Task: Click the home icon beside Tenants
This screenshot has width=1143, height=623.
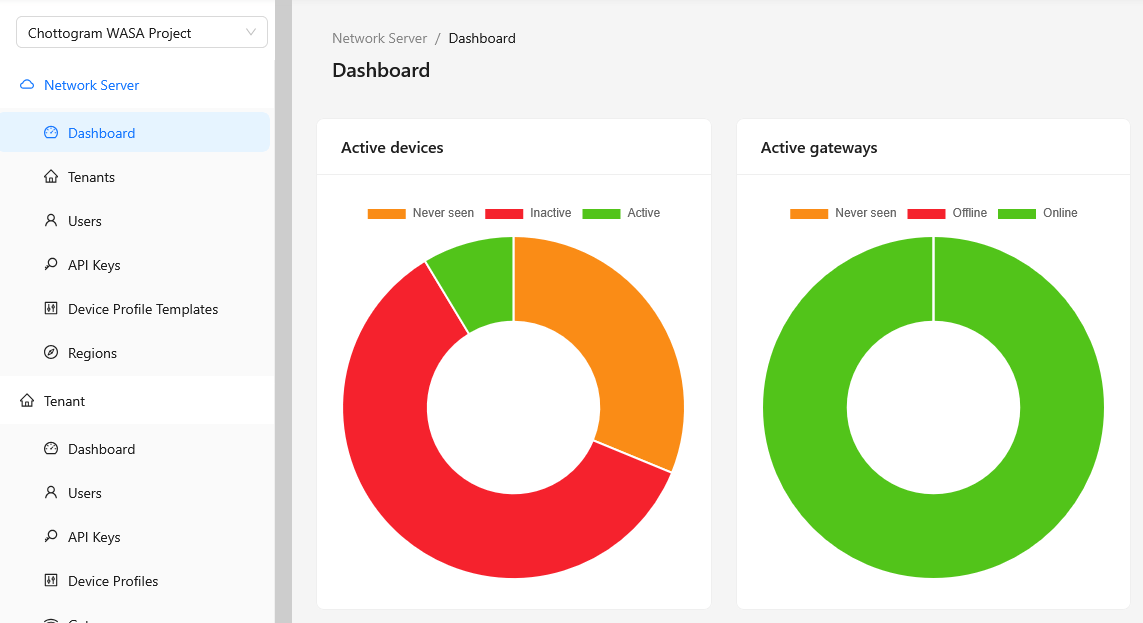Action: point(51,176)
